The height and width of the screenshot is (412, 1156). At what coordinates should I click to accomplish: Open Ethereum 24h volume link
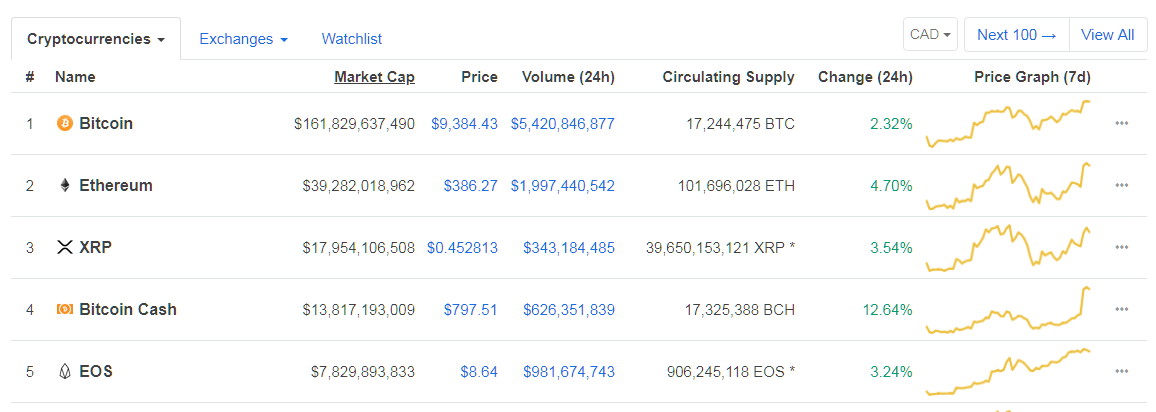(x=562, y=186)
